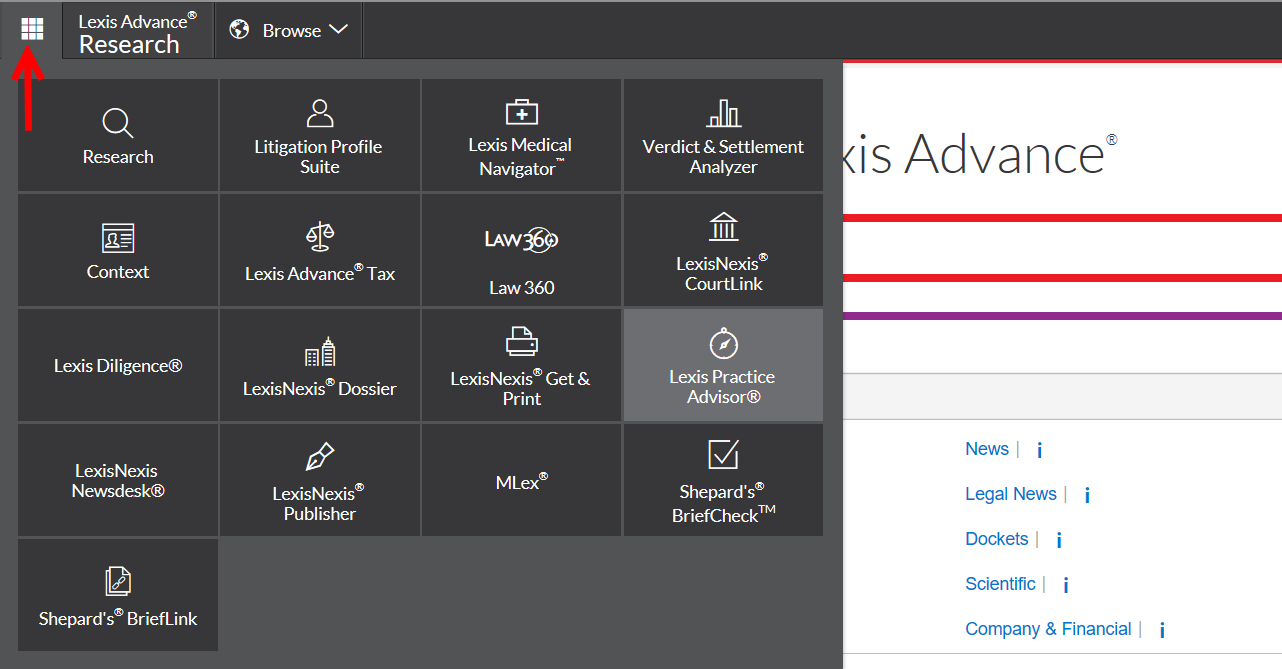Open the product switcher grid icon
Image resolution: width=1282 pixels, height=669 pixels.
[32, 29]
